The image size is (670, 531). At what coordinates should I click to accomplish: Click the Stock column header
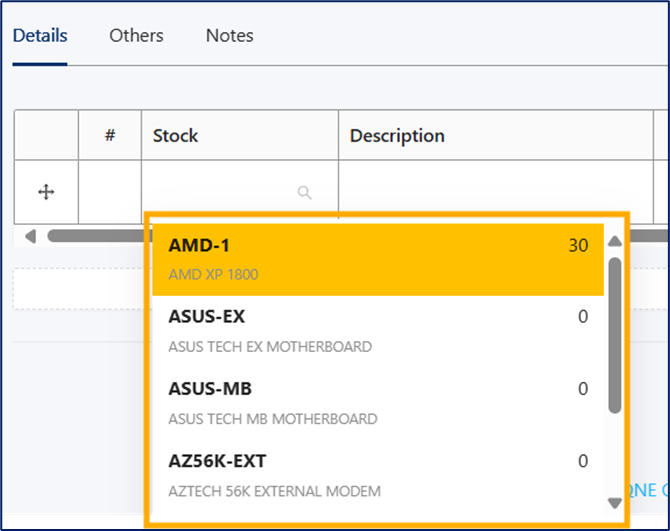click(240, 135)
